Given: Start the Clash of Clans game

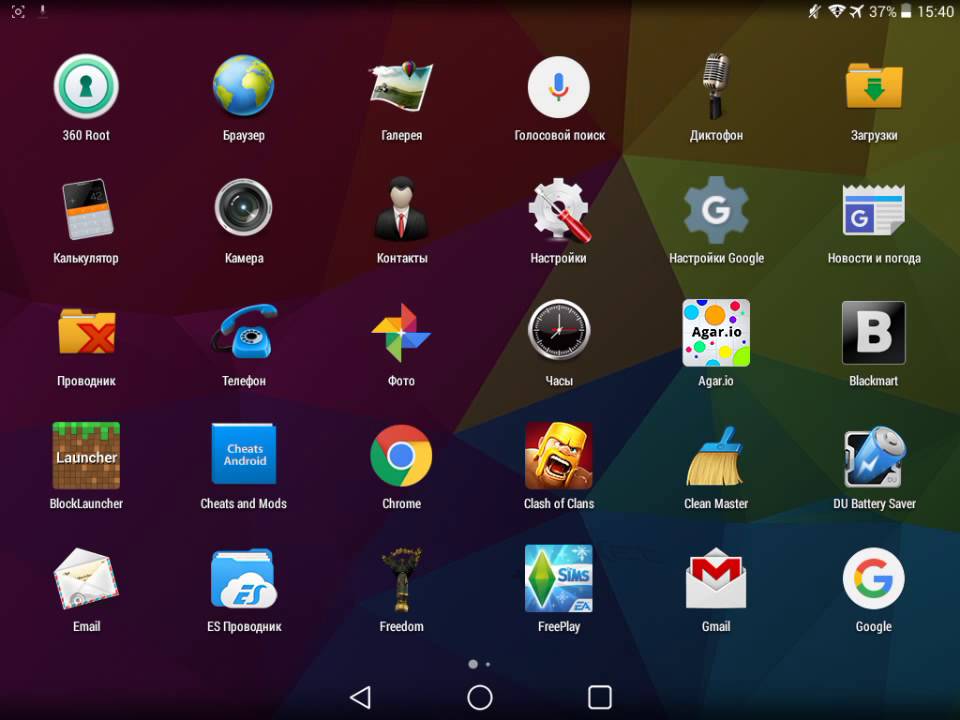Looking at the screenshot, I should pyautogui.click(x=559, y=456).
